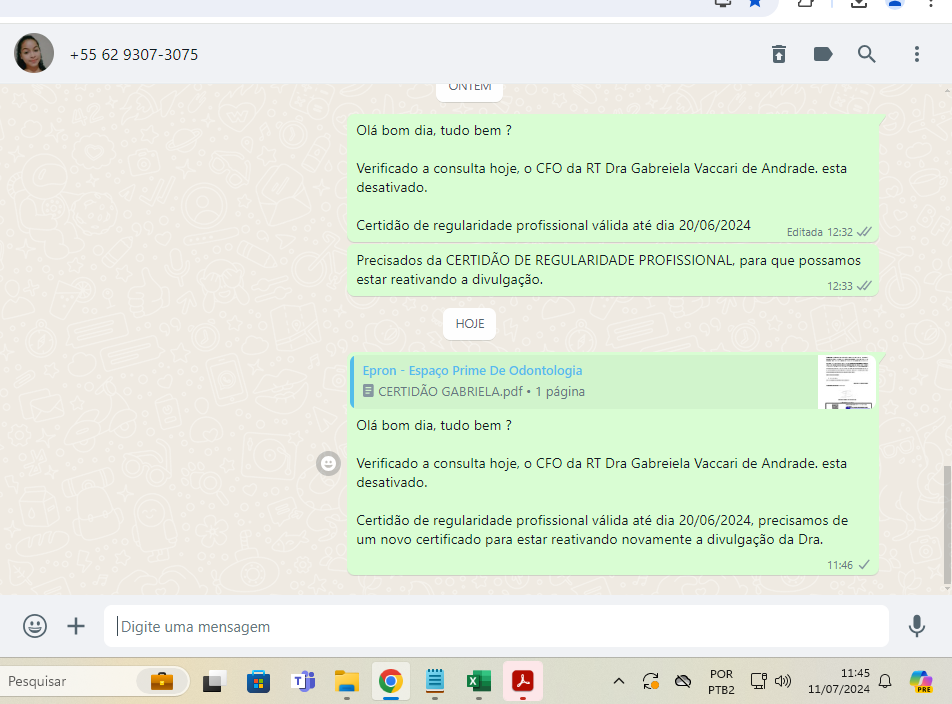Screen dimensions: 952x704
Task: Open the clock showing 11:45 11/07/2024
Action: point(838,681)
